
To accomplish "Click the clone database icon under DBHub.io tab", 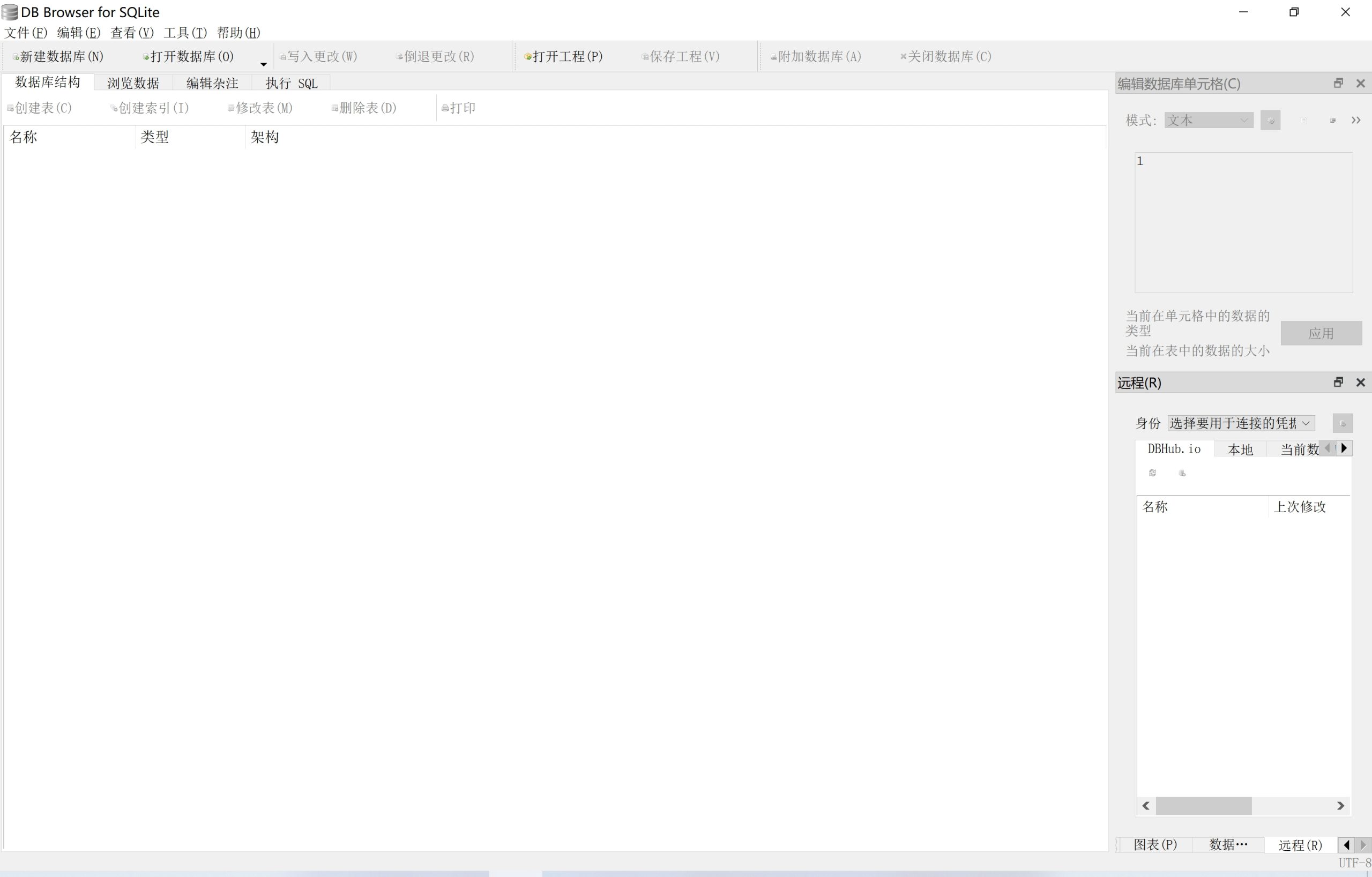I will (x=1182, y=473).
